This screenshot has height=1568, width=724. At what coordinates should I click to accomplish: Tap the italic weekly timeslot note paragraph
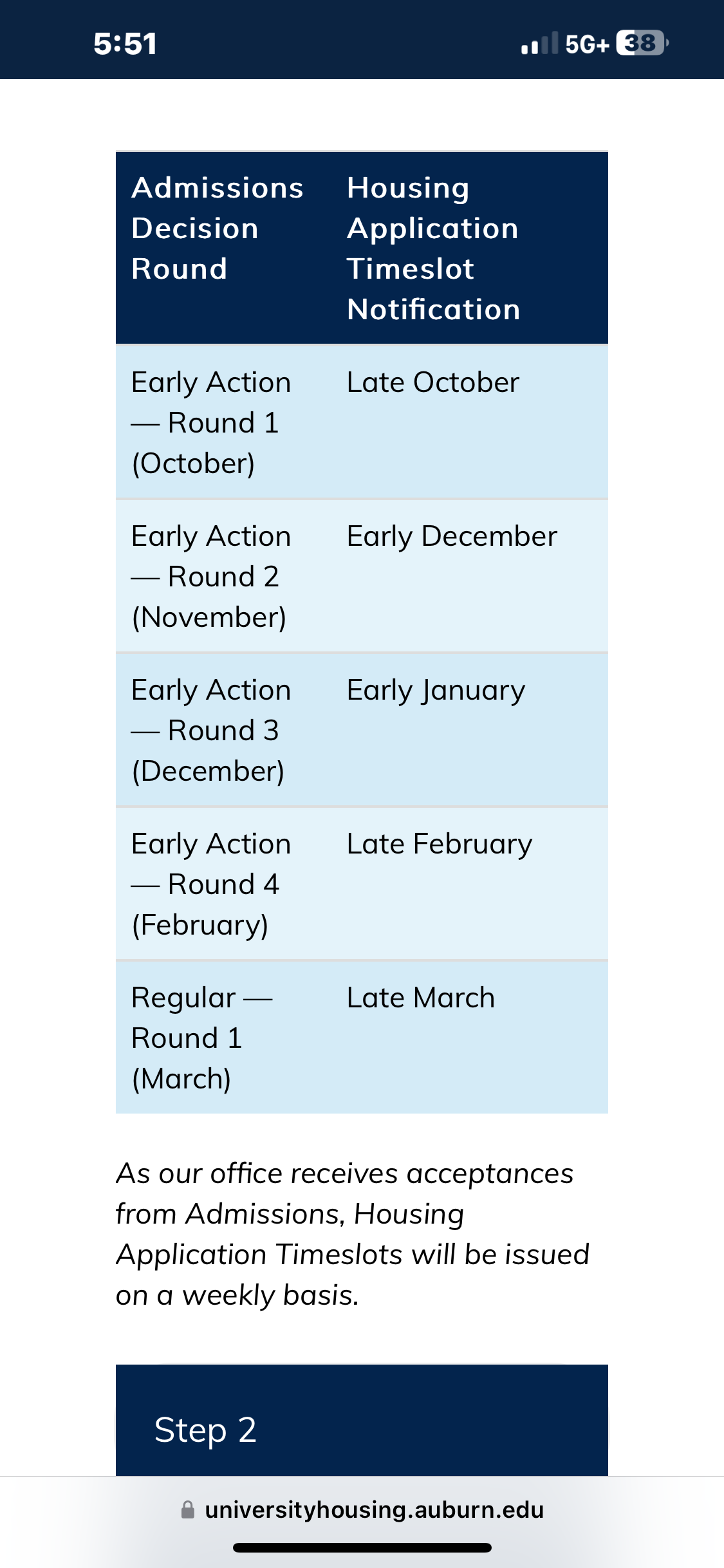(353, 1234)
